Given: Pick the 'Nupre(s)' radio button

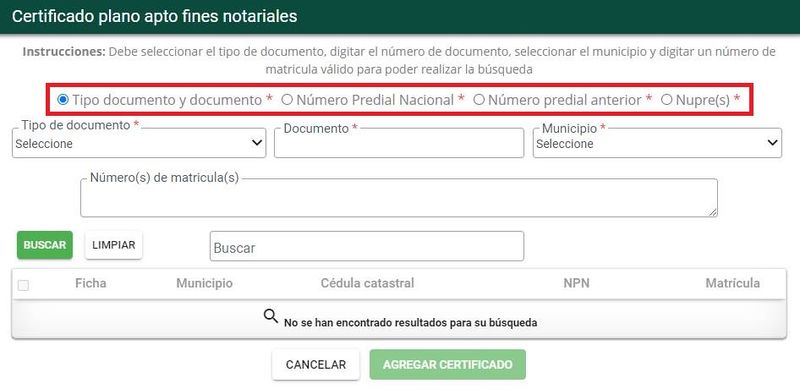Looking at the screenshot, I should pos(666,100).
